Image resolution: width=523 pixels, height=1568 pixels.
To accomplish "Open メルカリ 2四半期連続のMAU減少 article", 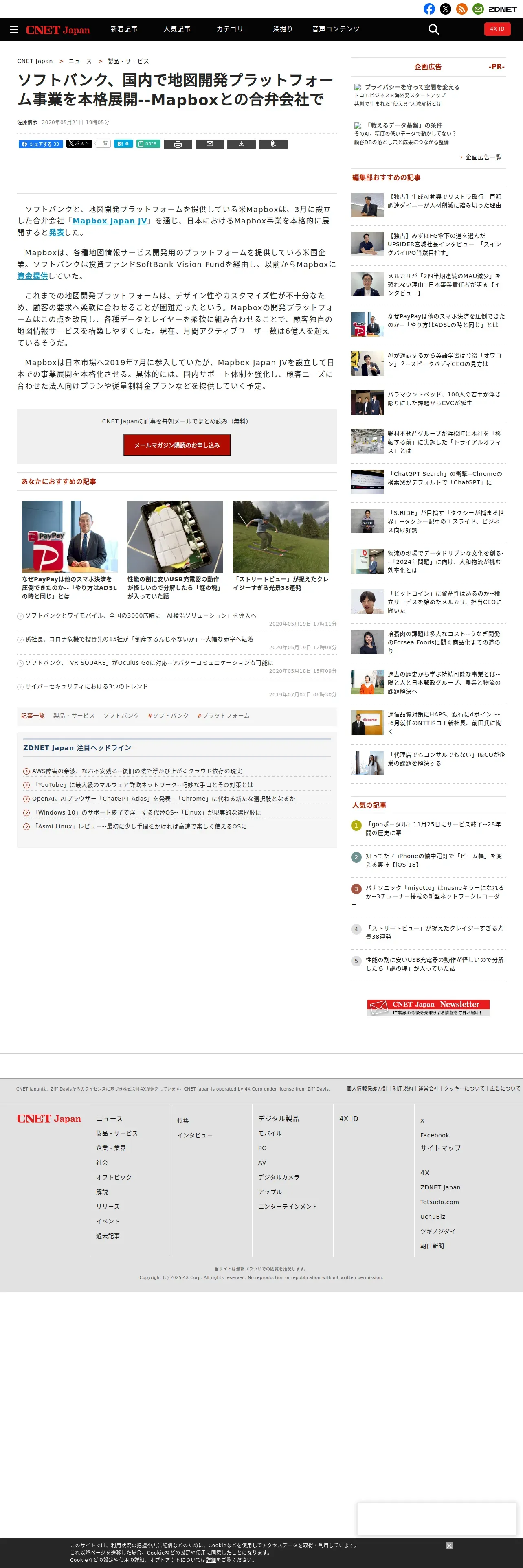I will coord(444,284).
